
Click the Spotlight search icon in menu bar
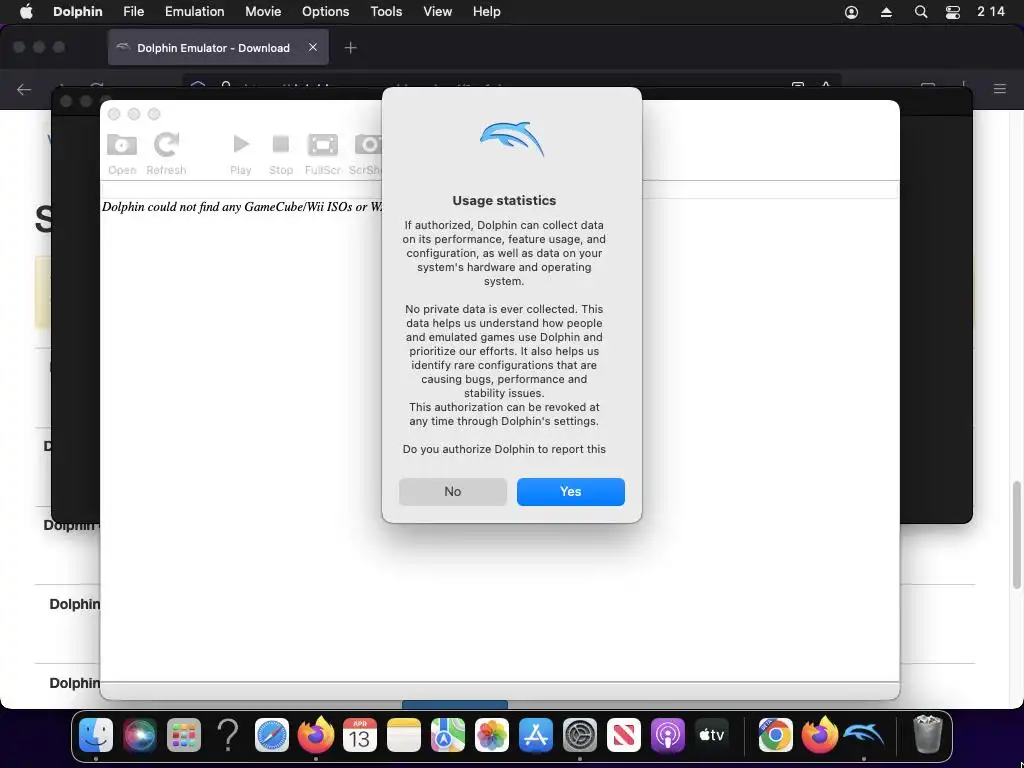921,12
